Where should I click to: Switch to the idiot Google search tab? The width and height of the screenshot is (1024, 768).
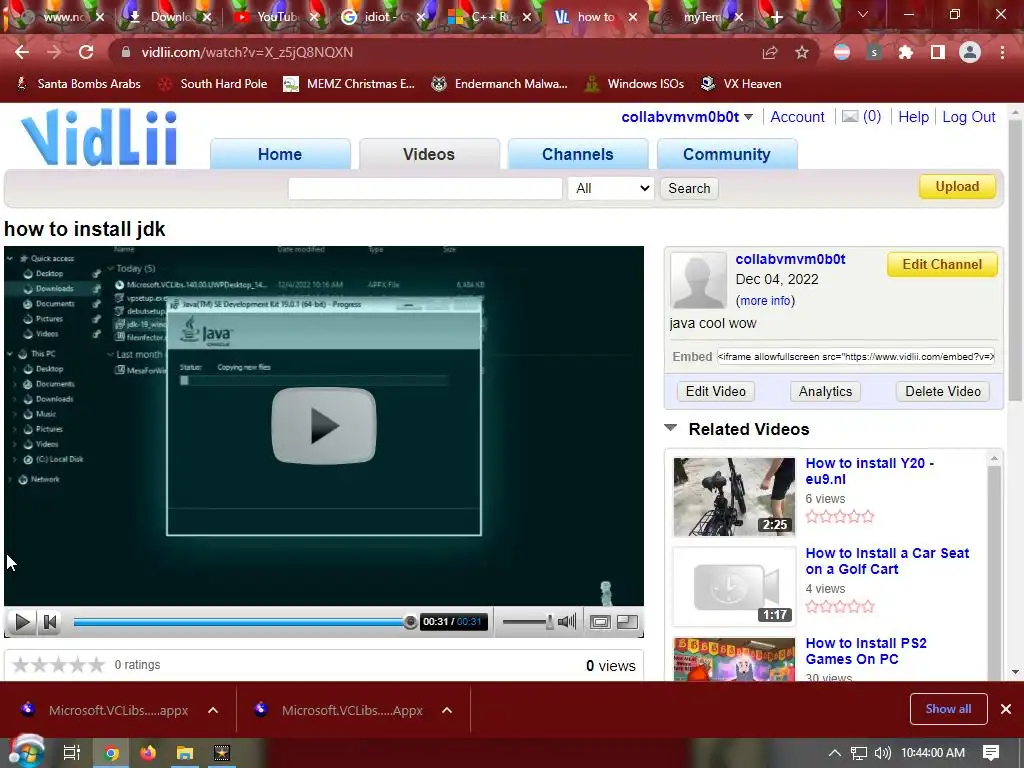click(382, 17)
